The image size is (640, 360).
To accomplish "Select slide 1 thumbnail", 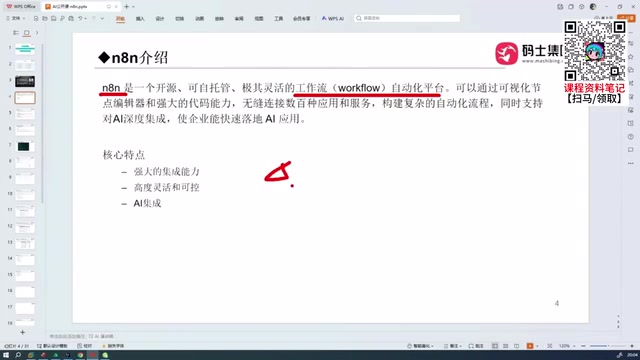I will [25, 49].
